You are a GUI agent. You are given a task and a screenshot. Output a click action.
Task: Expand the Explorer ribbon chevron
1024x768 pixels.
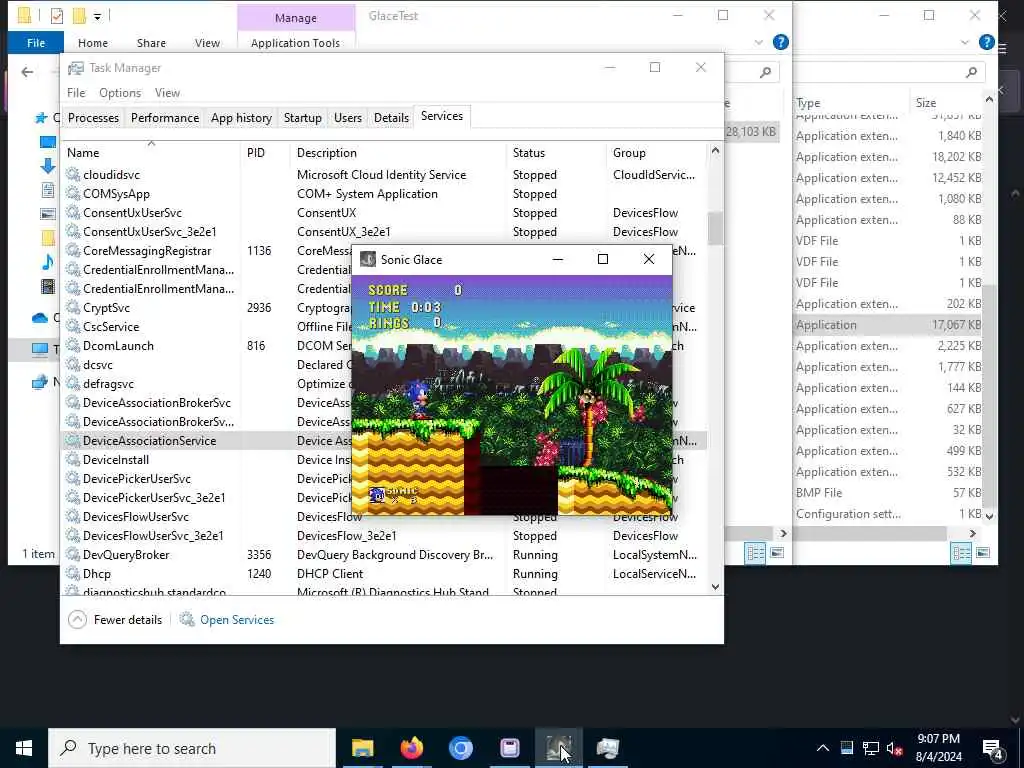(758, 42)
